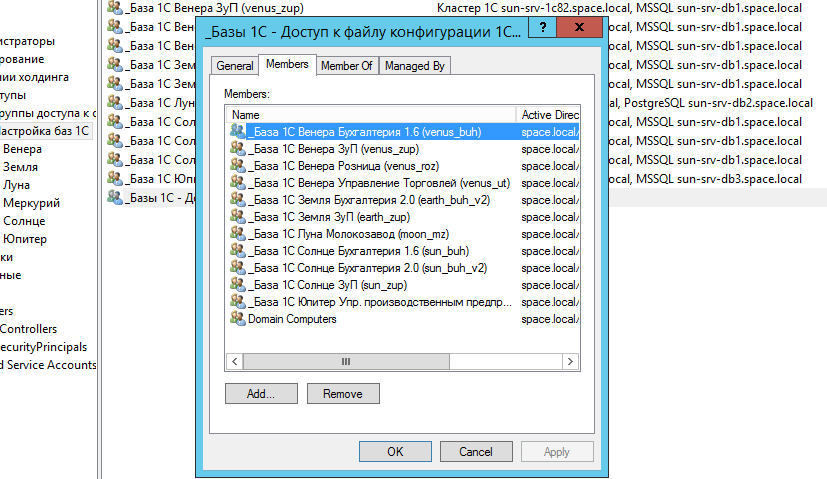Open Венера node in left tree
Image resolution: width=827 pixels, height=479 pixels.
coord(22,149)
